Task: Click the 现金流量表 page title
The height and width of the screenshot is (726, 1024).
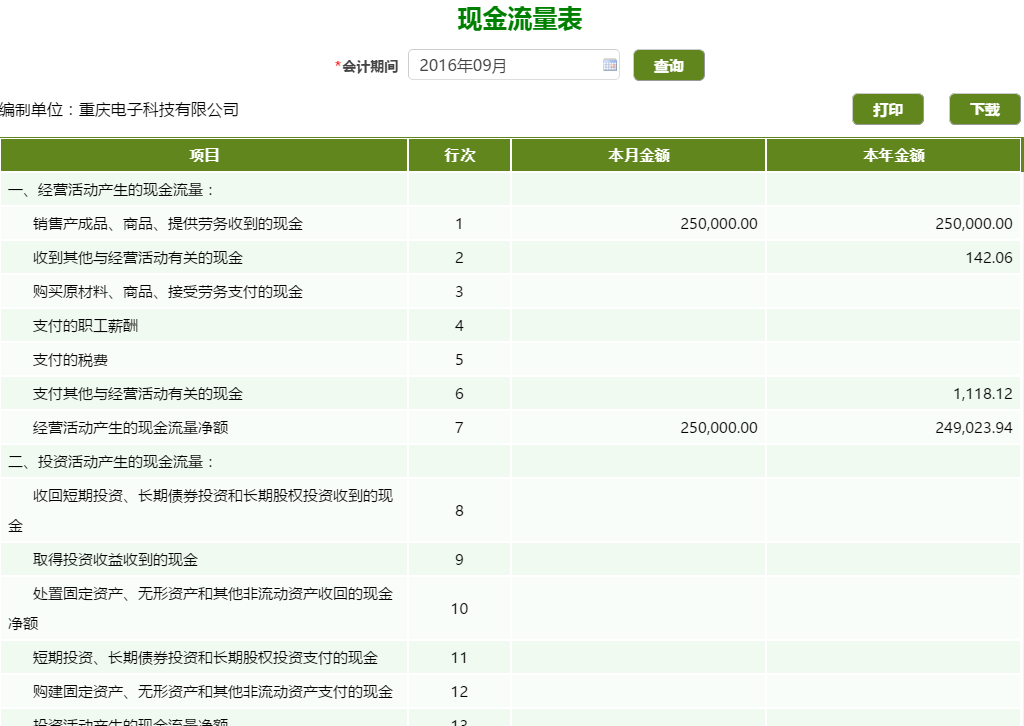Action: (519, 19)
